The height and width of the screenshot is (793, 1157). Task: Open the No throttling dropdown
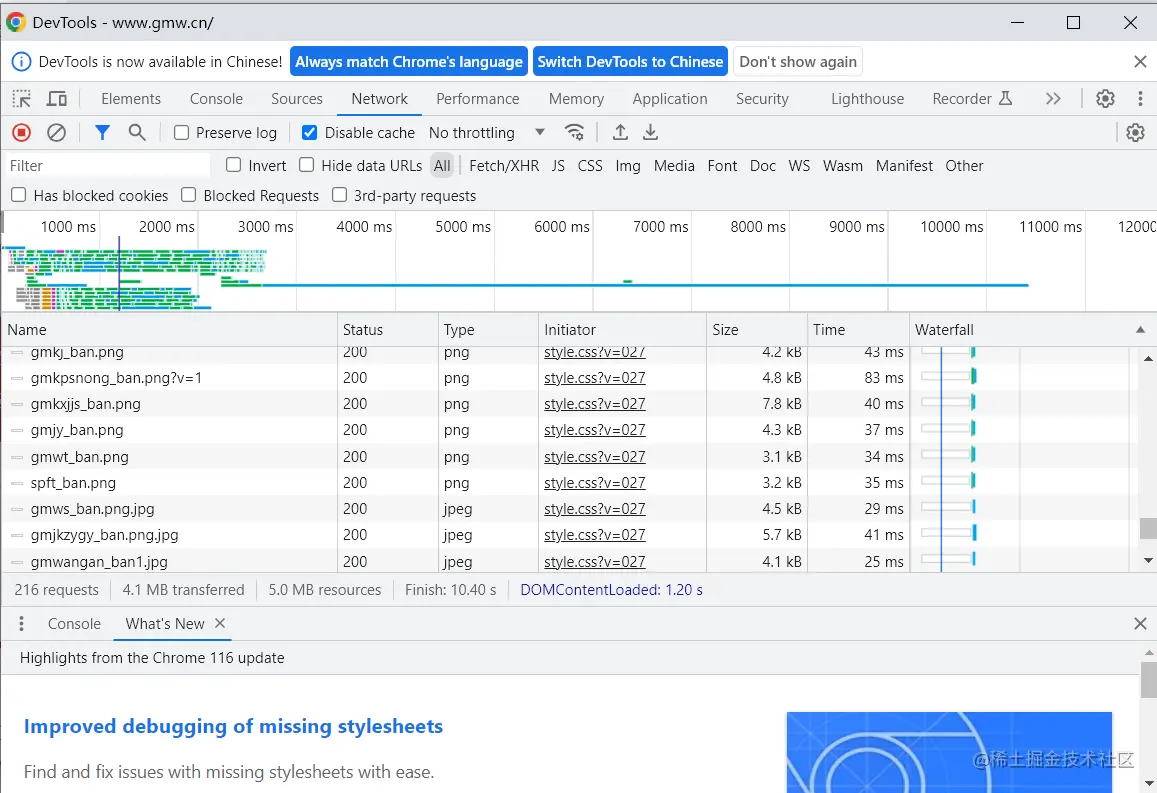click(x=487, y=132)
